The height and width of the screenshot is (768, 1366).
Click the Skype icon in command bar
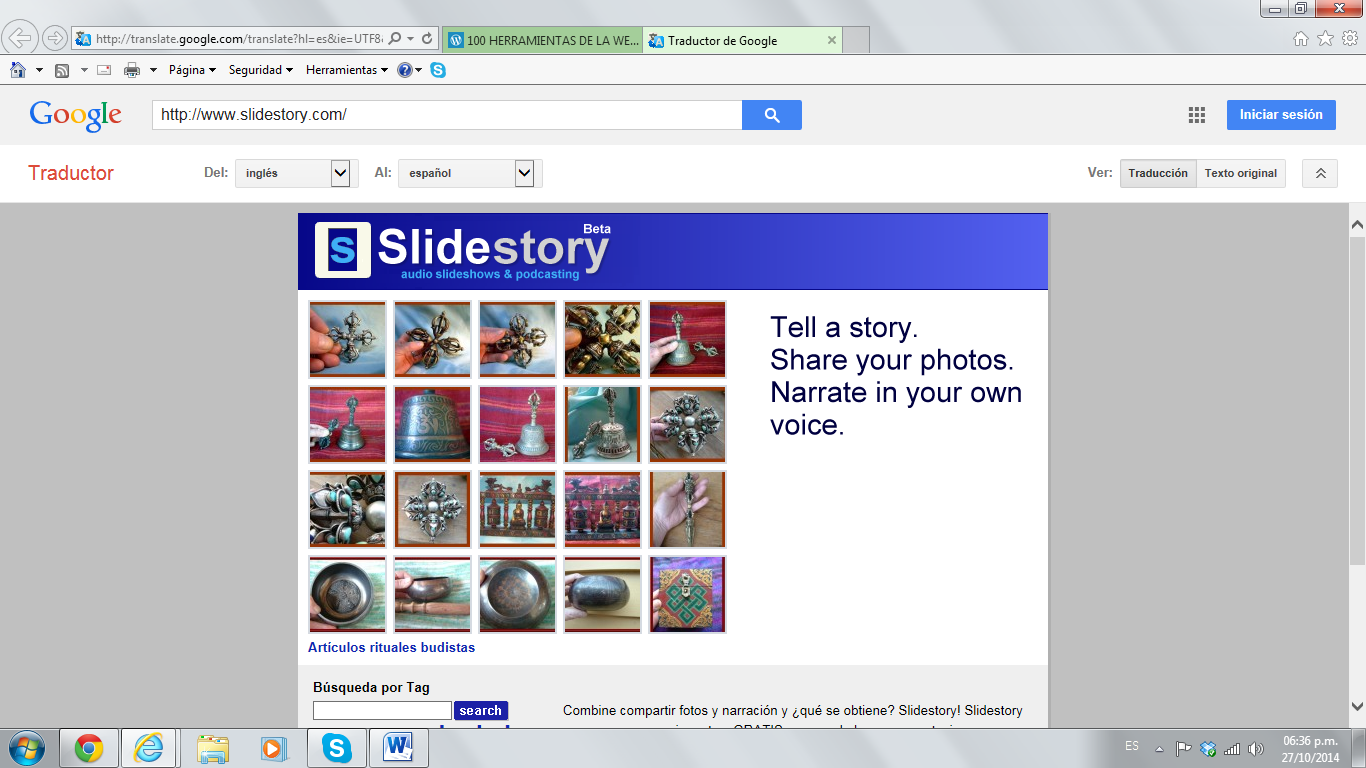pos(437,70)
